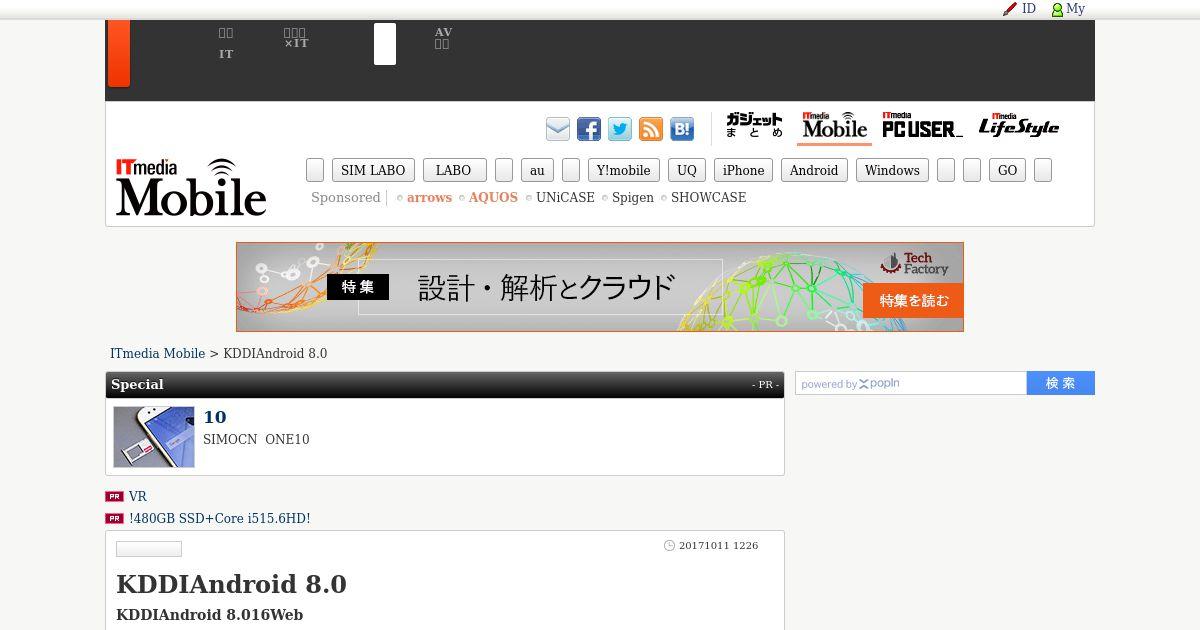This screenshot has width=1200, height=630.
Task: Click the article date 20171011 1226
Action: tap(718, 546)
